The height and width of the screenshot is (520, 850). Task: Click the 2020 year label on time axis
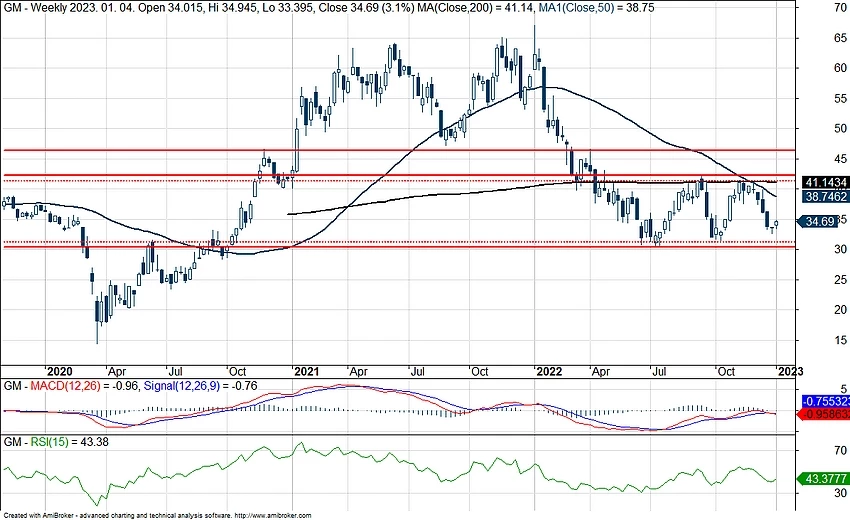(x=60, y=371)
